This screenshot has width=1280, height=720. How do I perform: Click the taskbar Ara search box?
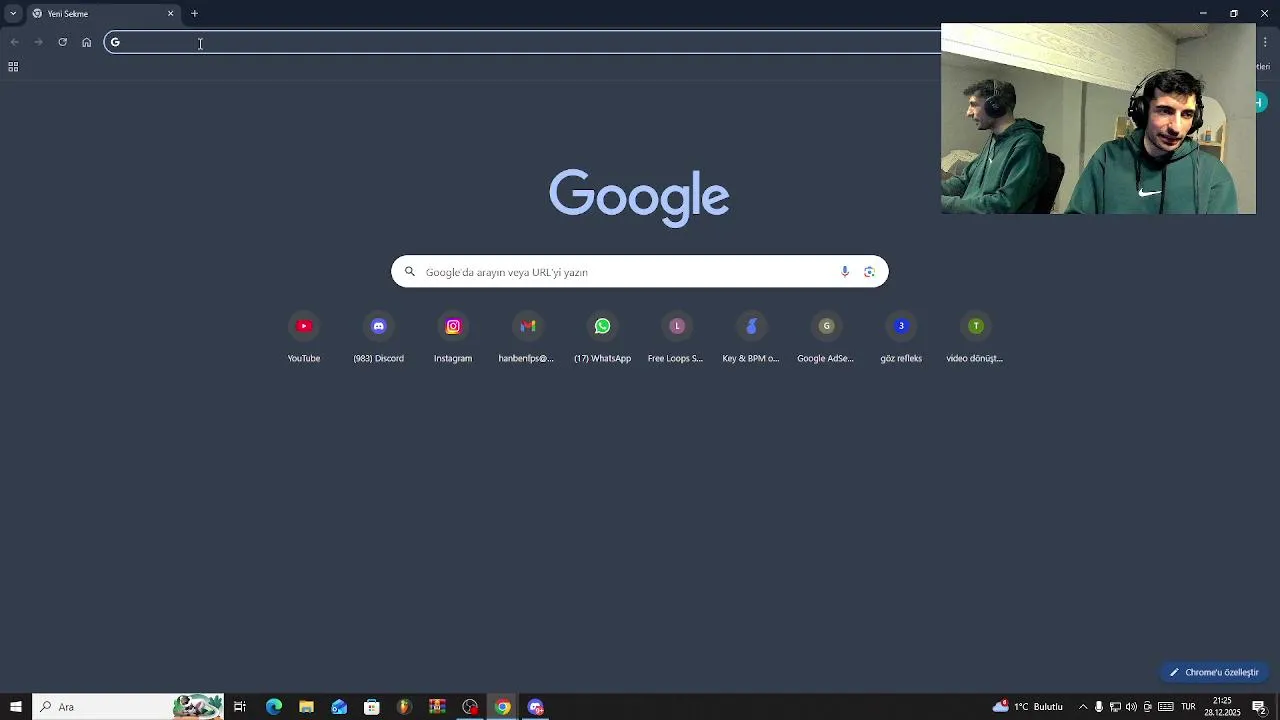point(128,707)
